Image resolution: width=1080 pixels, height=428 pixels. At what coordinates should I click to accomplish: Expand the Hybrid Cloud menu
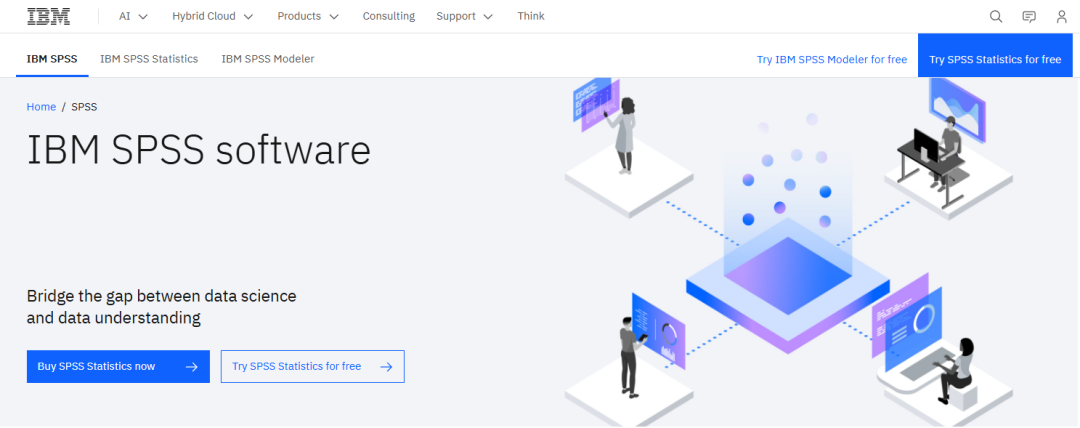pos(213,17)
